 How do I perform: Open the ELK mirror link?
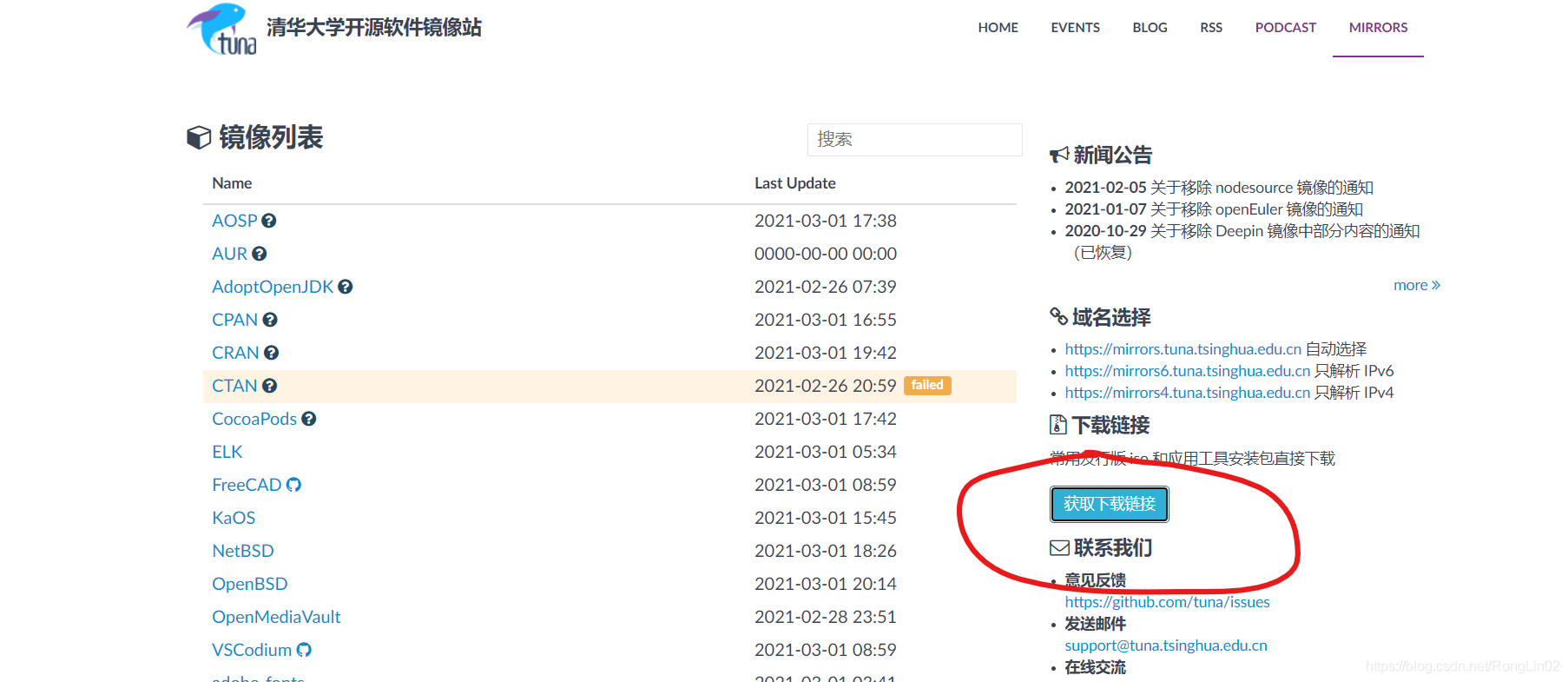click(227, 452)
